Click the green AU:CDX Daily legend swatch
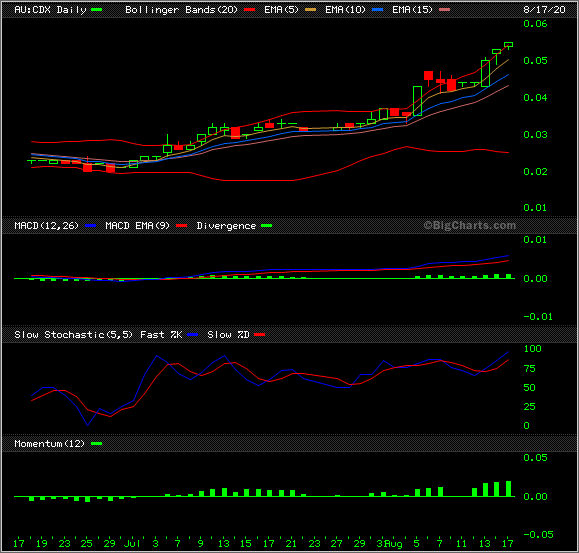Screen dimensions: 579x553 tap(96, 10)
